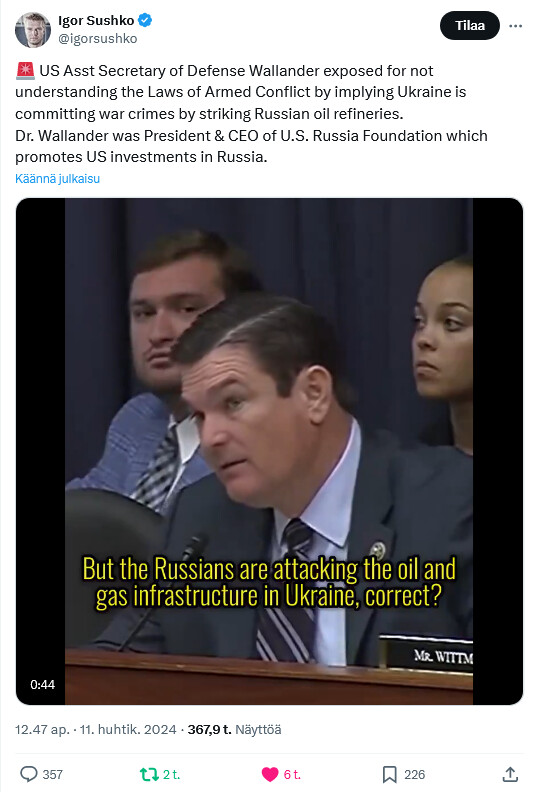Click the 0:44 video duration label
Image resolution: width=535 pixels, height=792 pixels.
point(42,684)
